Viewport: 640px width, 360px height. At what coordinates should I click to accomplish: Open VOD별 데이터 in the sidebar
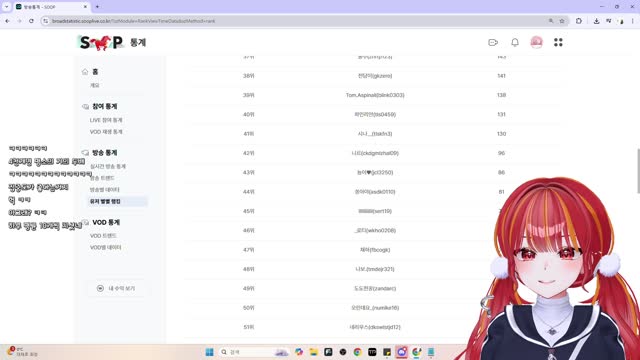click(106, 247)
